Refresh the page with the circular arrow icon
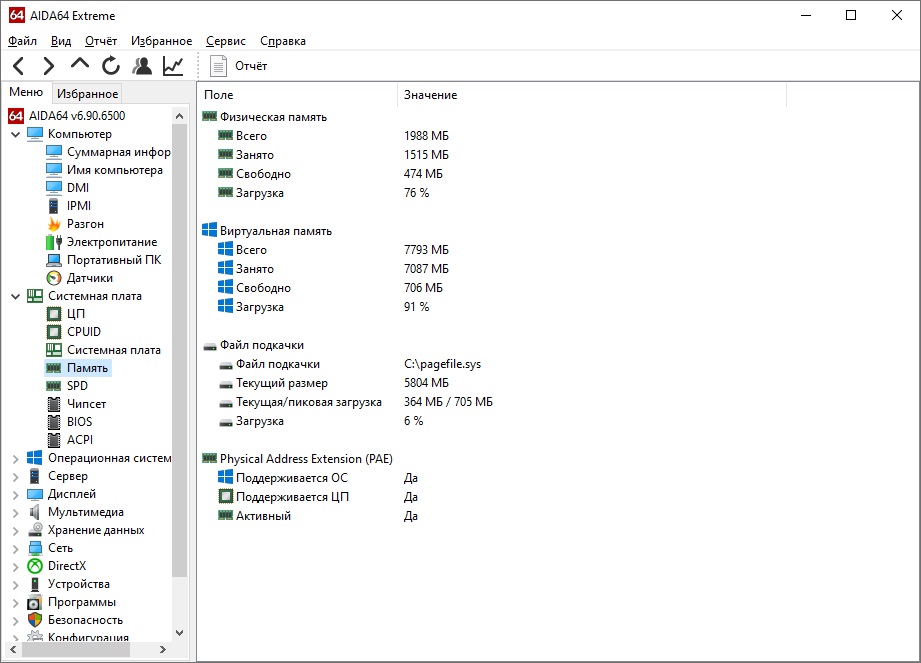The height and width of the screenshot is (663, 921). click(110, 66)
